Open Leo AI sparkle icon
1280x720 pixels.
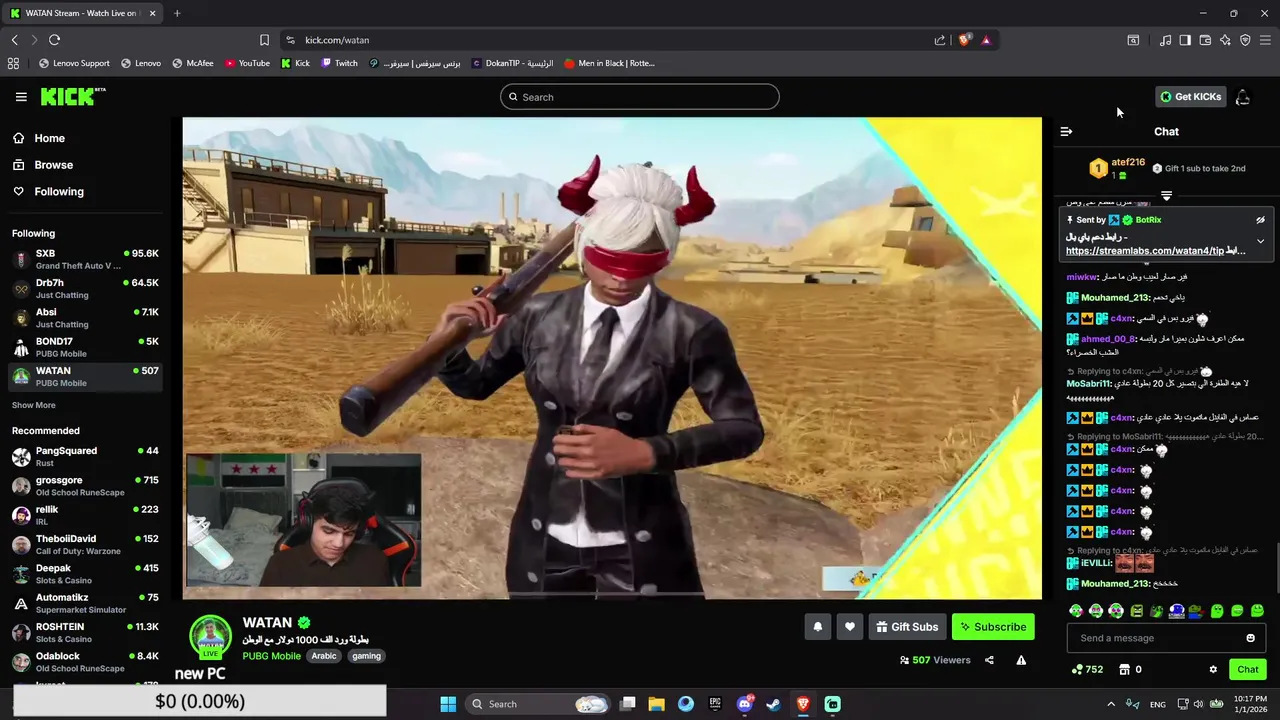(x=1225, y=40)
